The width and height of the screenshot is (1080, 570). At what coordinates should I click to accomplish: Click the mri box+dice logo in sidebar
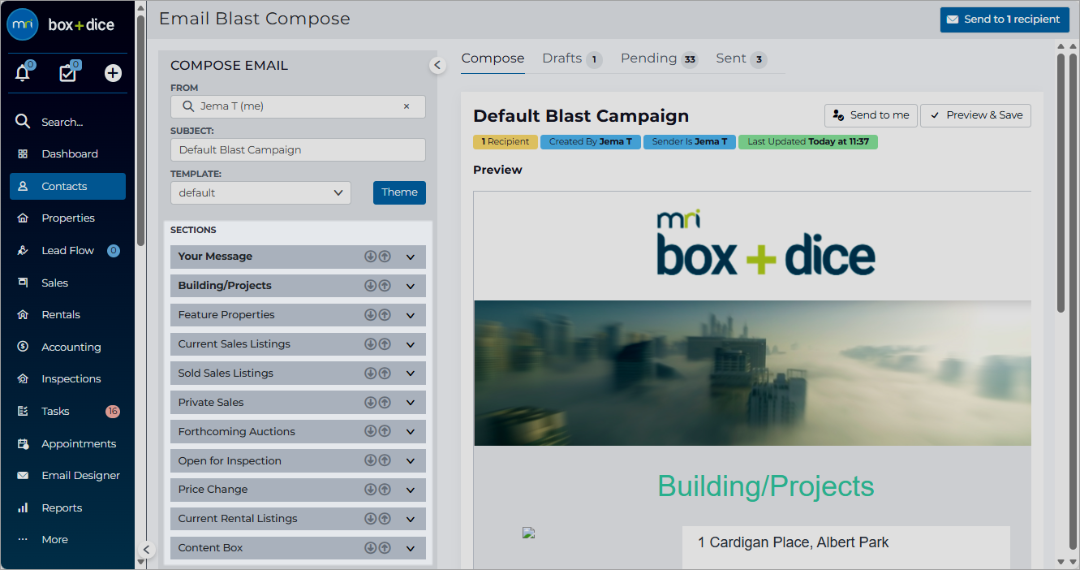[x=61, y=25]
